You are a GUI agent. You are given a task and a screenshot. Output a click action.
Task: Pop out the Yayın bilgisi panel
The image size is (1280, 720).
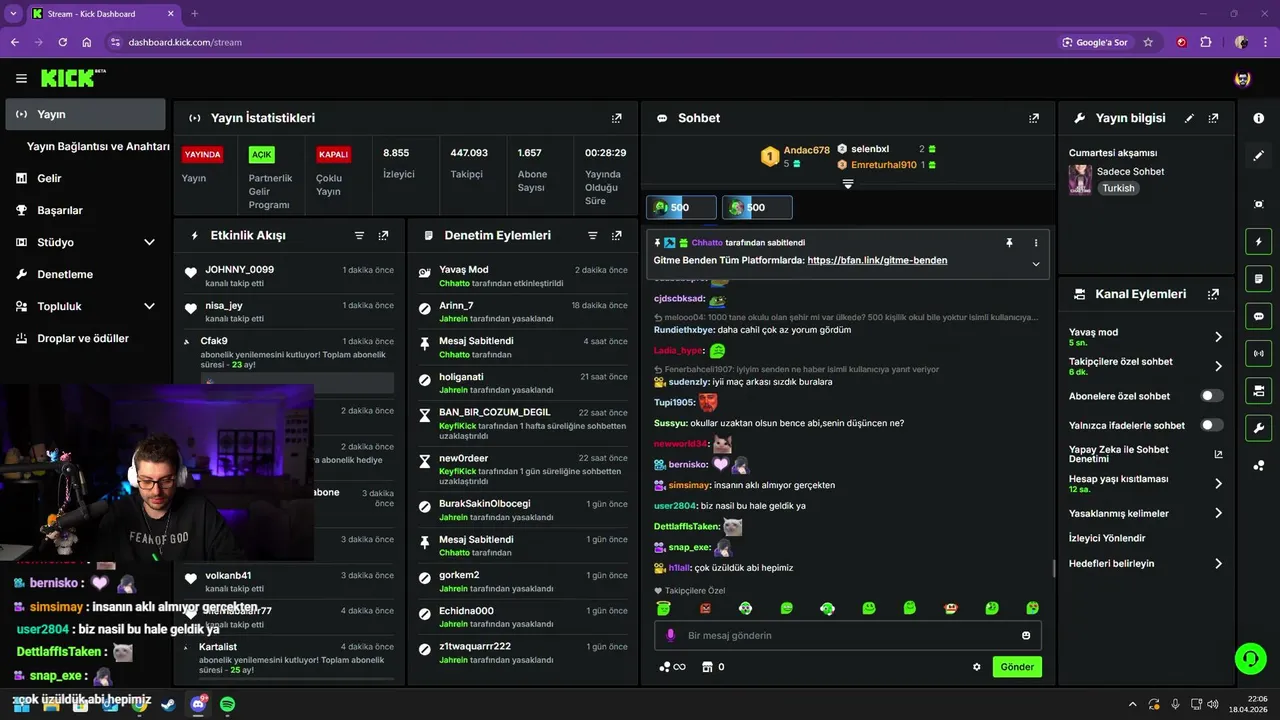coord(1213,118)
